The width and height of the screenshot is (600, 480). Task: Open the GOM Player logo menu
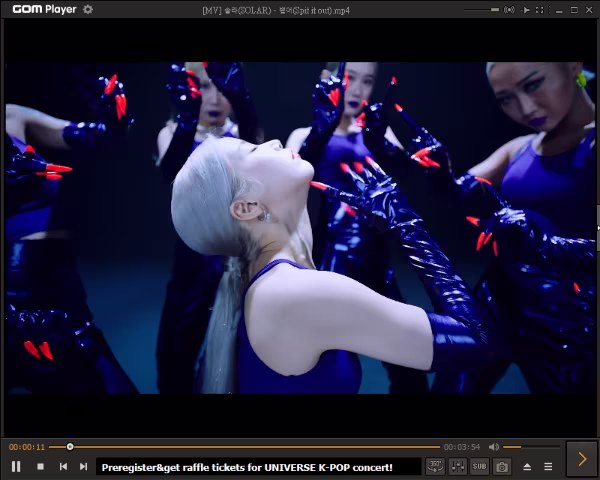pyautogui.click(x=44, y=9)
